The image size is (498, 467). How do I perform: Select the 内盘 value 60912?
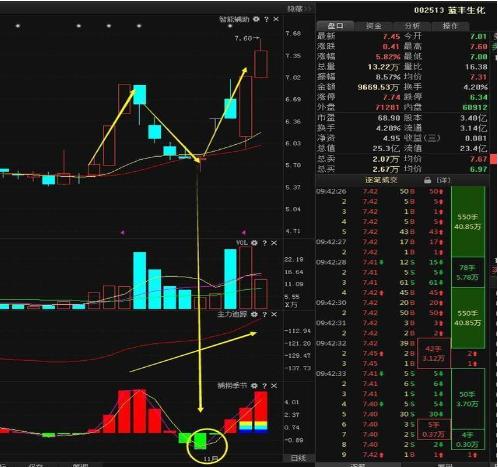pyautogui.click(x=475, y=107)
